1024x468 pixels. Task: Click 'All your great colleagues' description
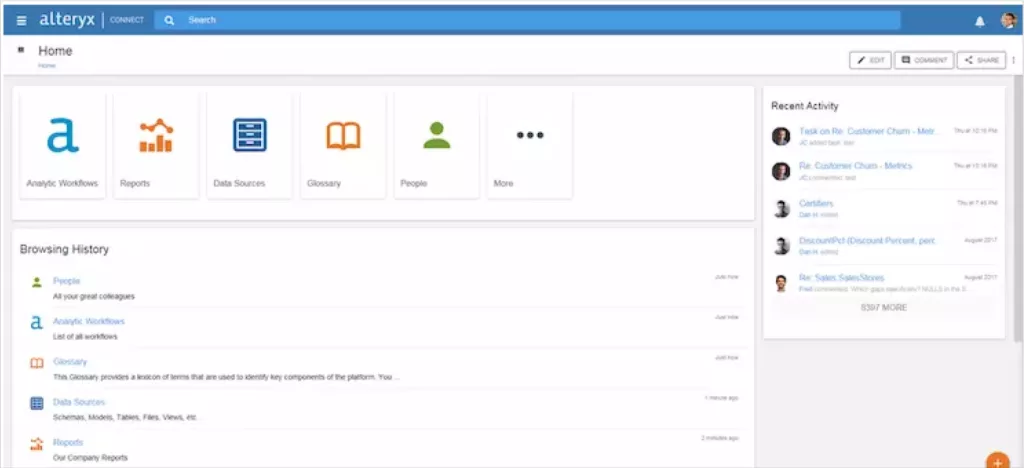(x=94, y=296)
